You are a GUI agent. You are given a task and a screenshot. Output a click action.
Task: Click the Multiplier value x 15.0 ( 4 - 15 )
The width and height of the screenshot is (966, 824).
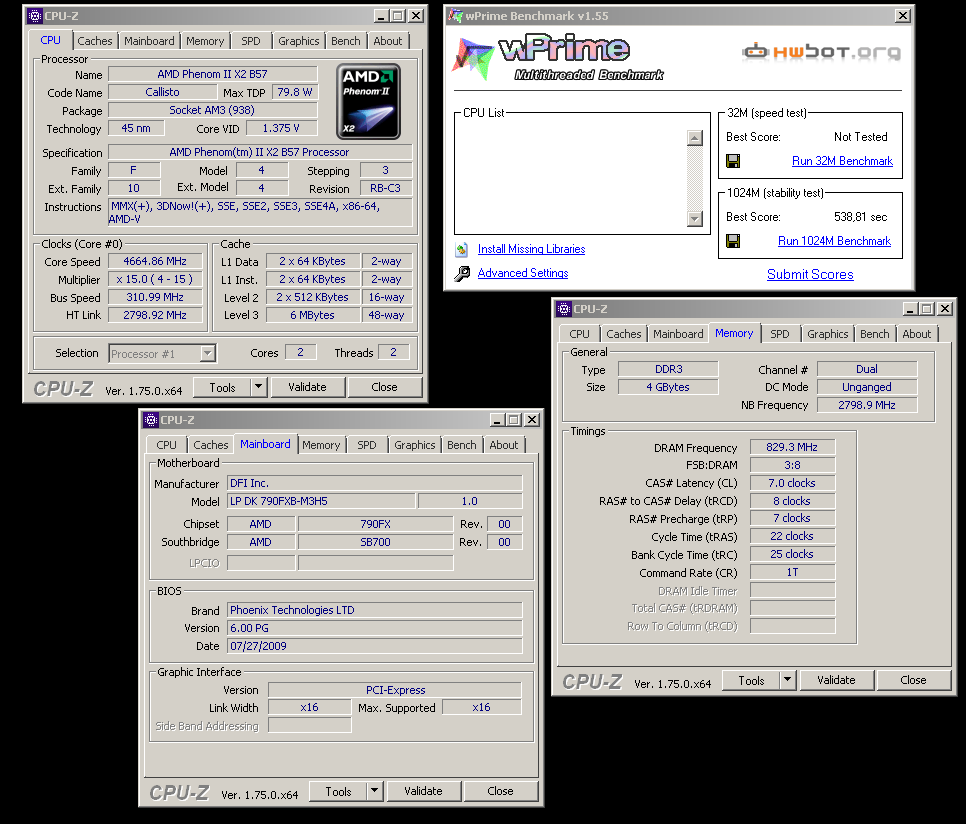pos(155,280)
